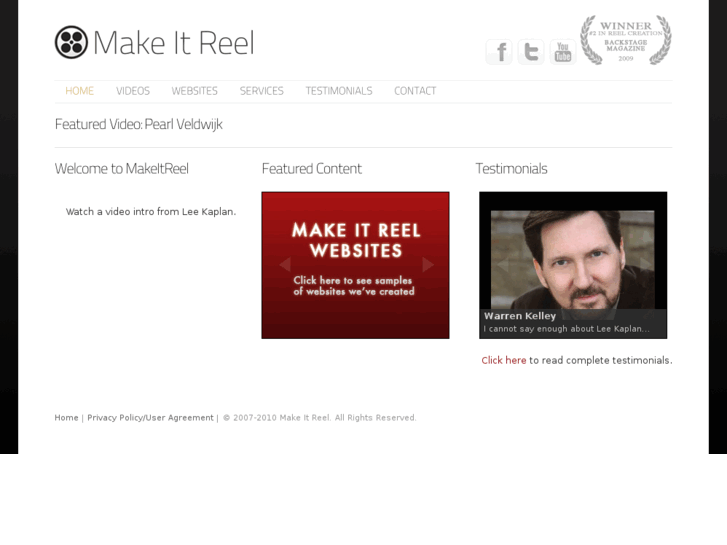Click the 'Testimonials' column heading
The width and height of the screenshot is (727, 545).
click(x=511, y=168)
